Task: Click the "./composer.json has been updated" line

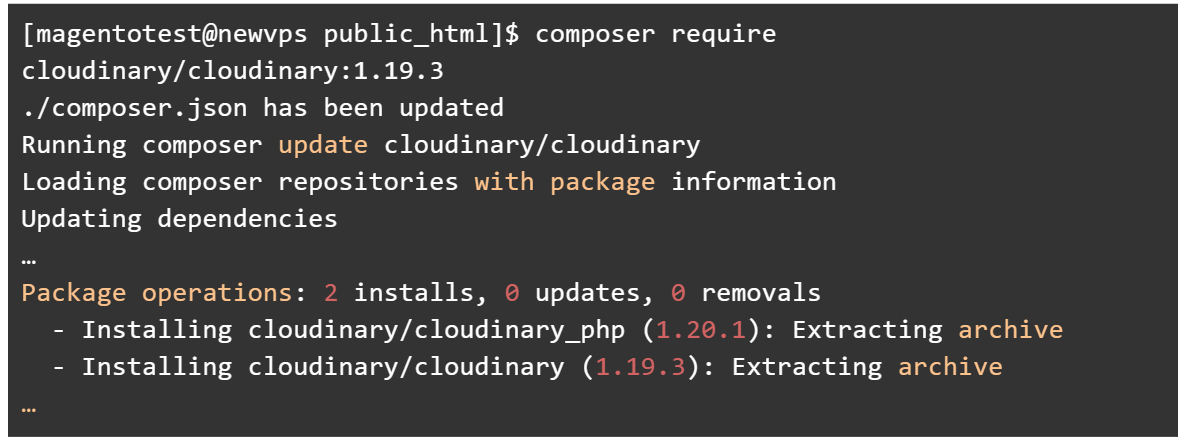Action: (x=263, y=108)
